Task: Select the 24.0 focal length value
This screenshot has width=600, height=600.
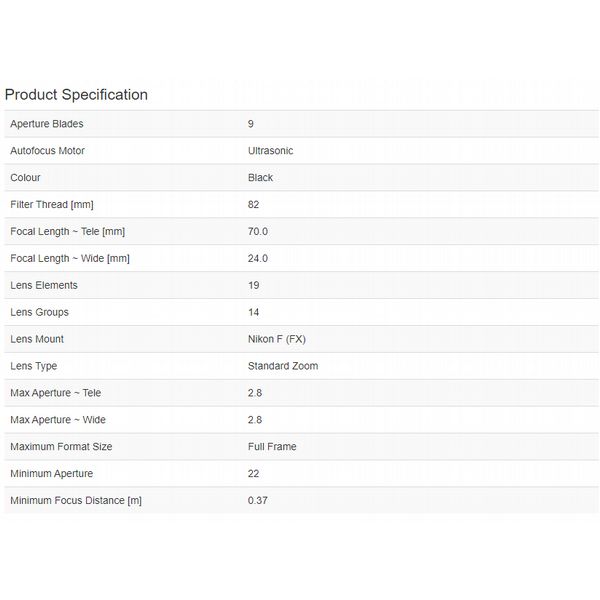Action: click(258, 258)
